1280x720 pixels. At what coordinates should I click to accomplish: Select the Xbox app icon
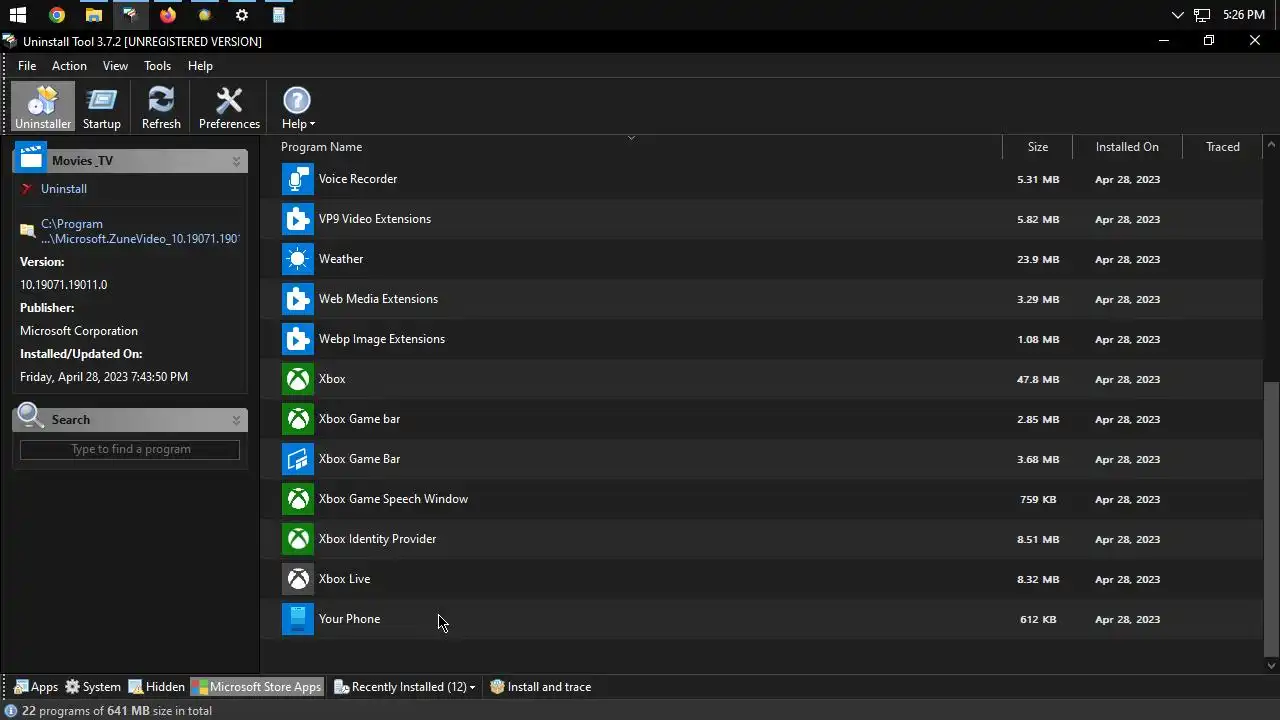pyautogui.click(x=298, y=379)
